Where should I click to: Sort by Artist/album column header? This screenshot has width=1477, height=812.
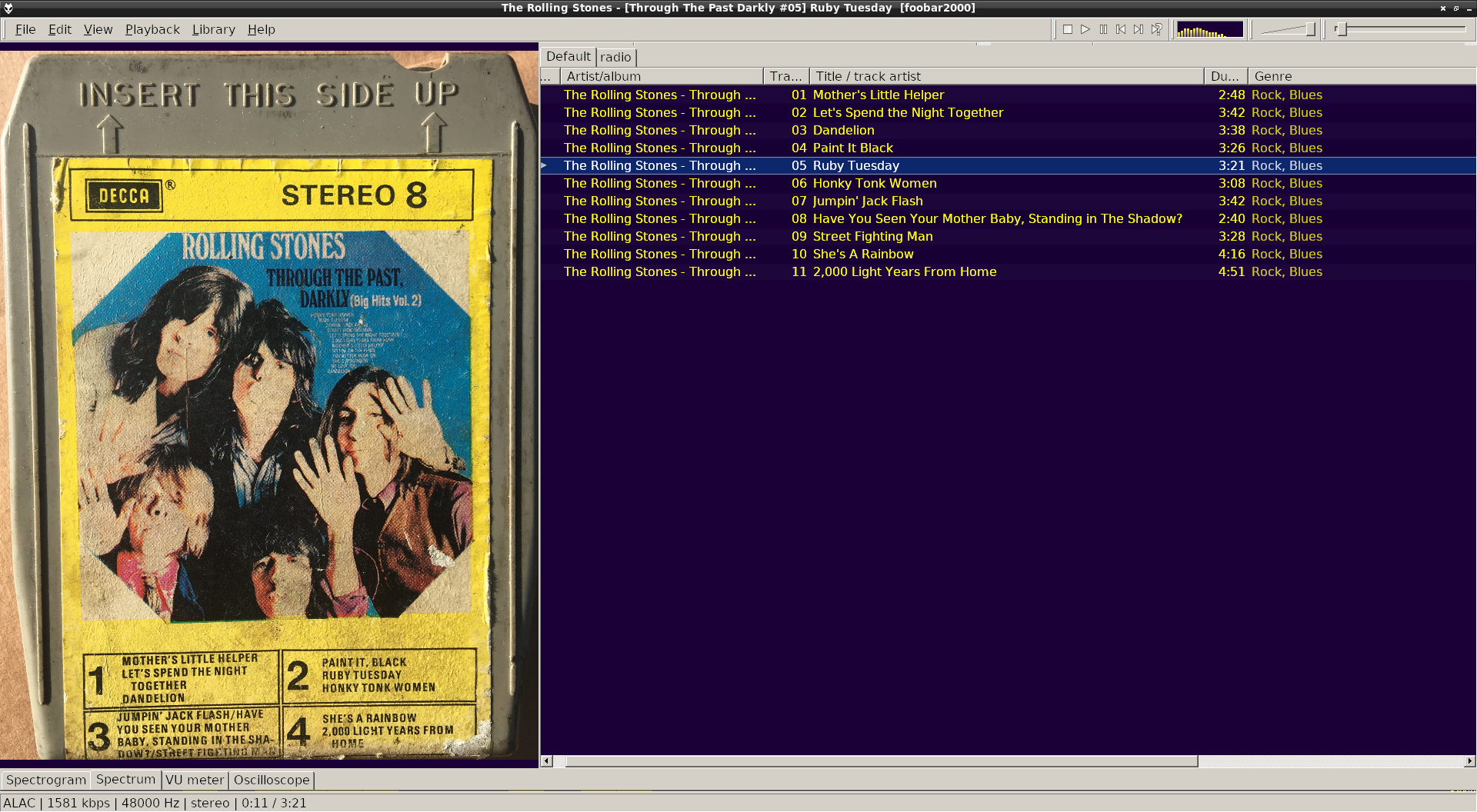[x=662, y=76]
